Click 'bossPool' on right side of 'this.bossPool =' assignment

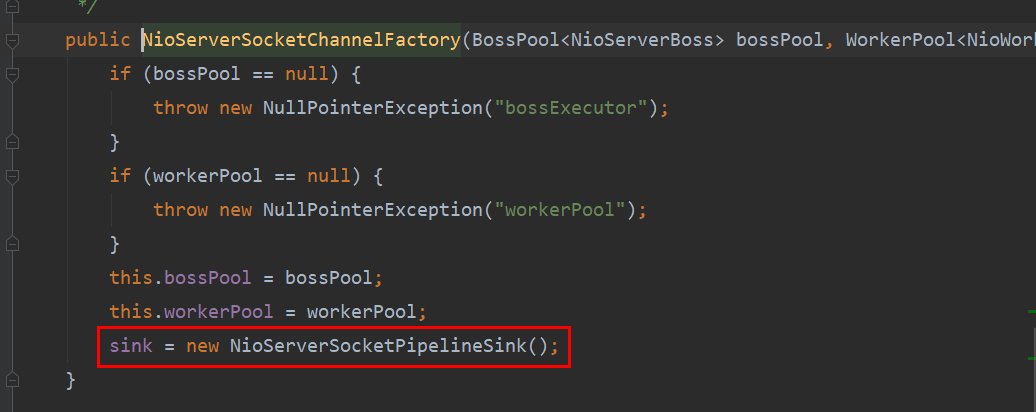coord(328,278)
